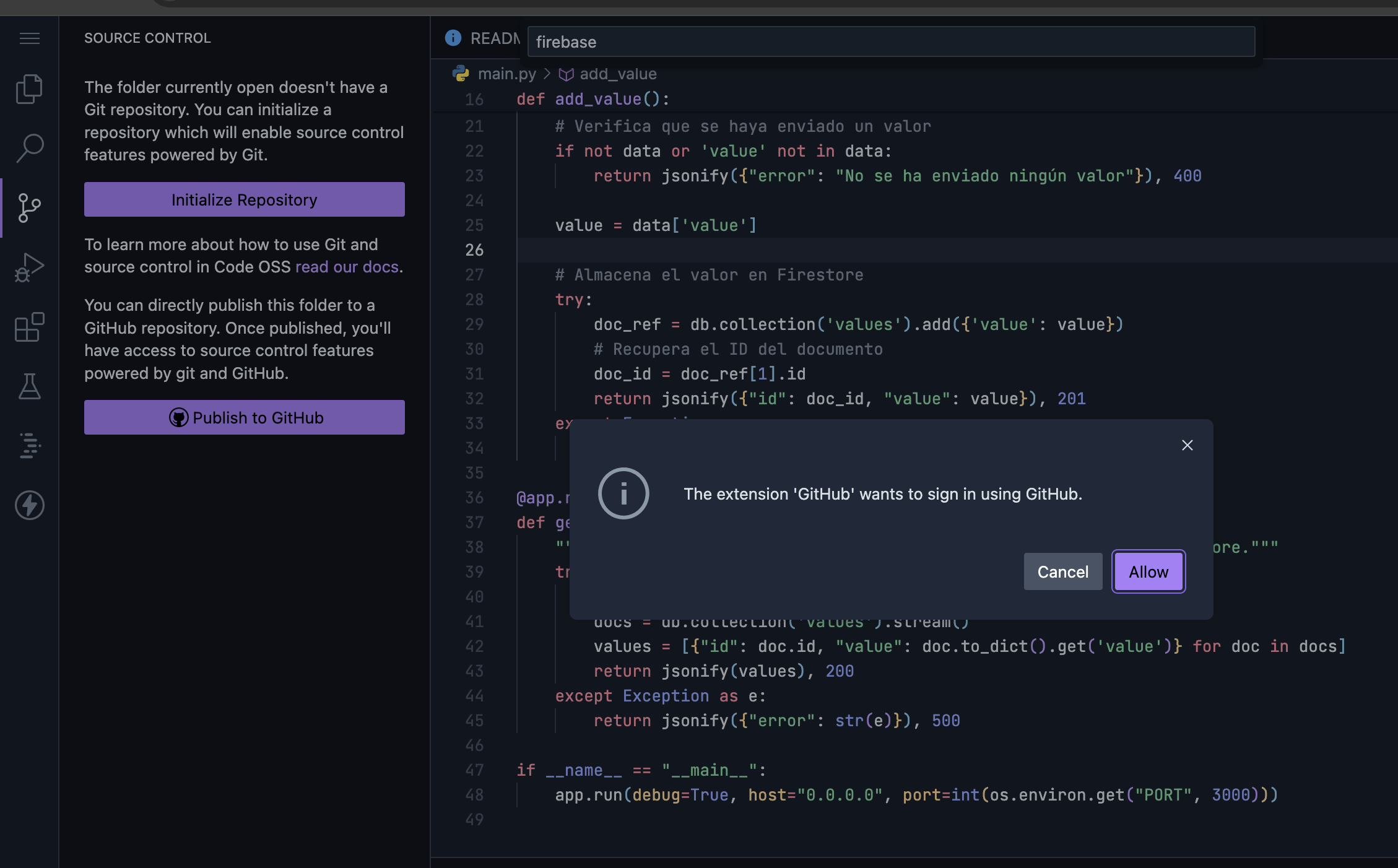Click the firebase input field

[890, 41]
